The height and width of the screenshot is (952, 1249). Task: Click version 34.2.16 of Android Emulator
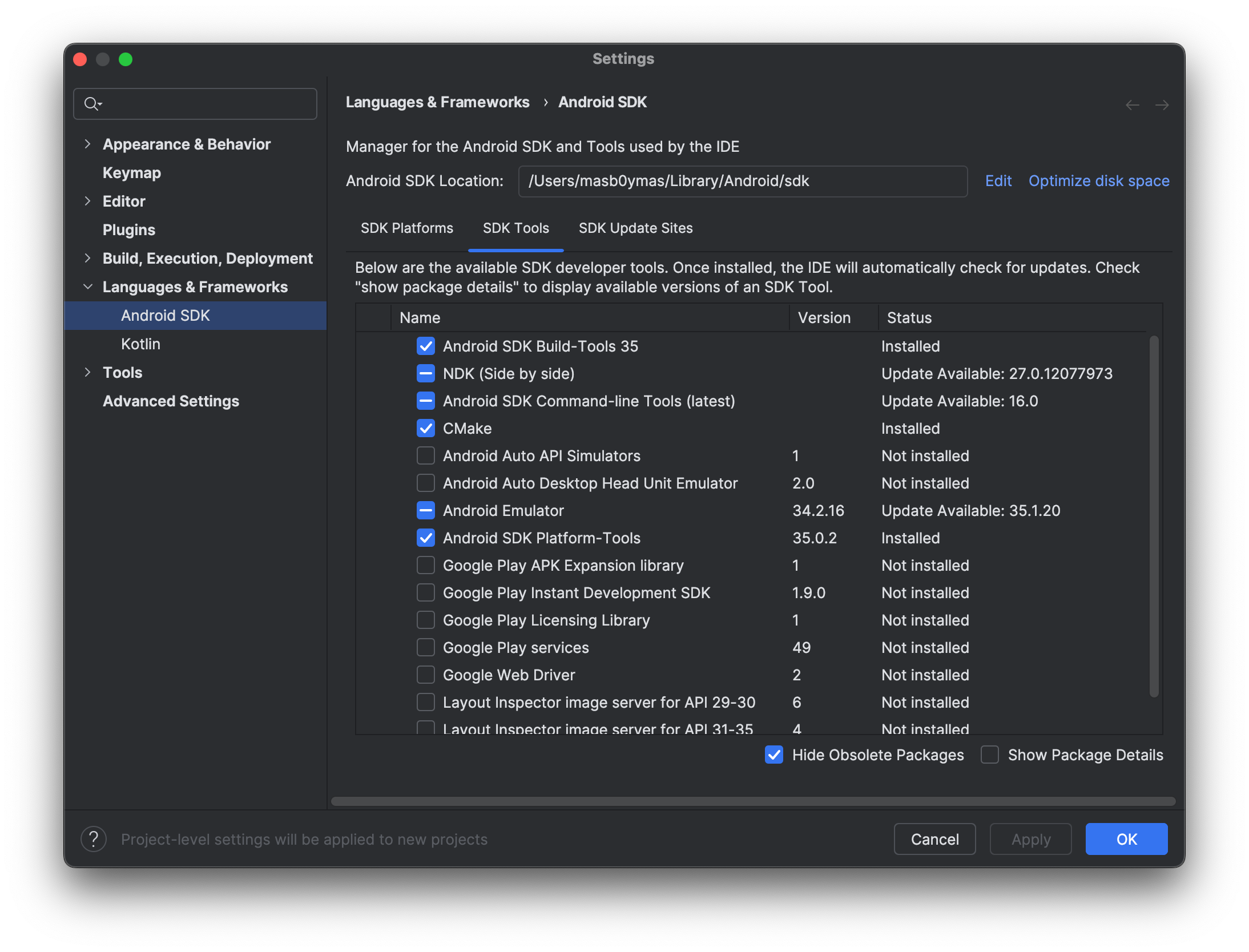coord(818,511)
